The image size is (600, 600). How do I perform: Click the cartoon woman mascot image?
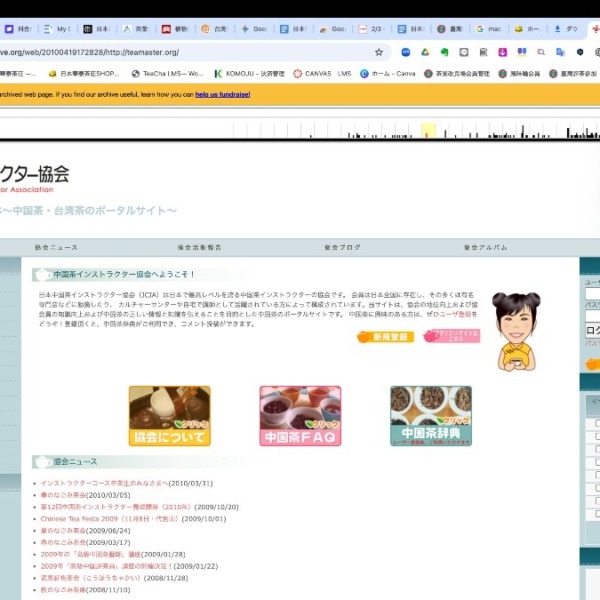click(516, 330)
